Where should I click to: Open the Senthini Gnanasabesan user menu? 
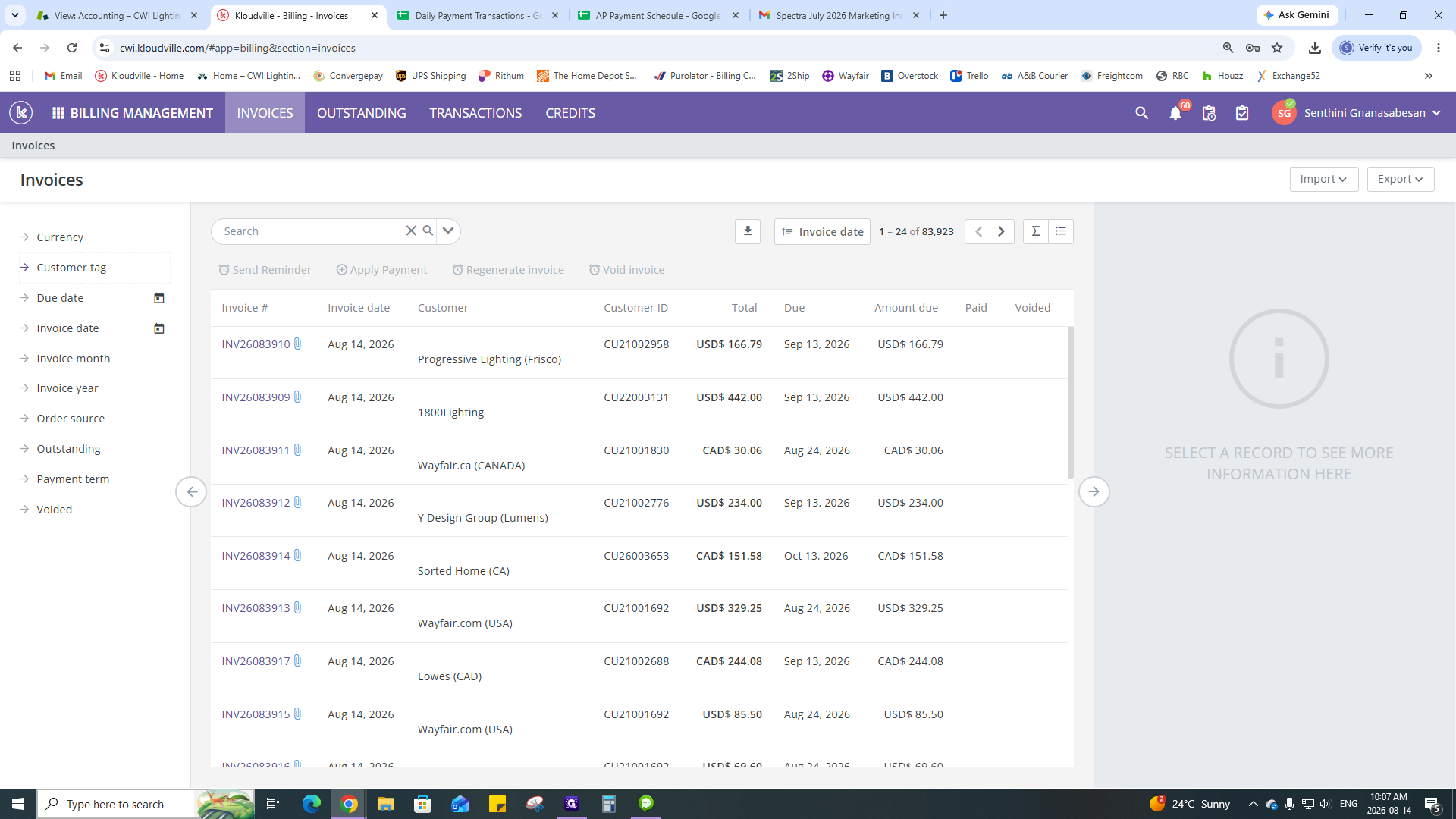point(1357,113)
